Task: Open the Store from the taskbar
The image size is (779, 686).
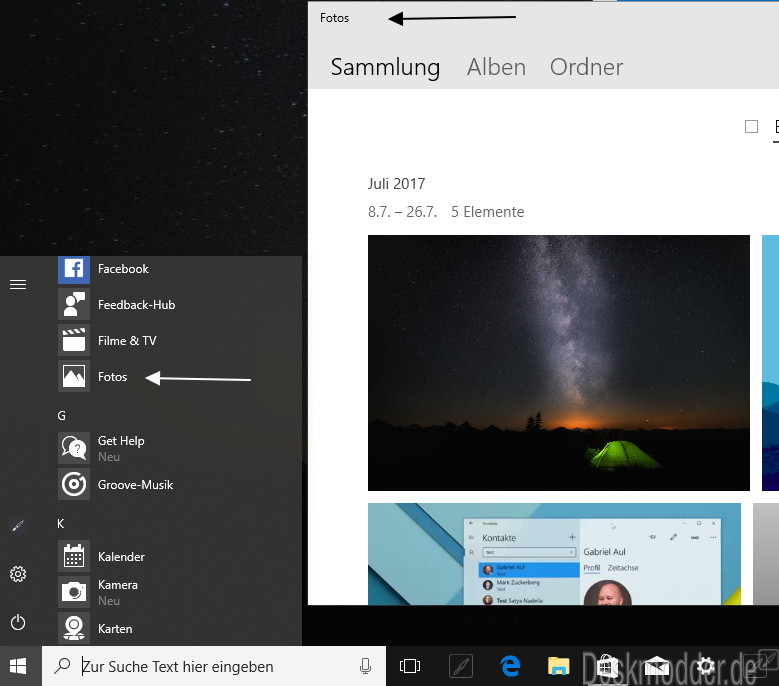Action: click(x=607, y=666)
